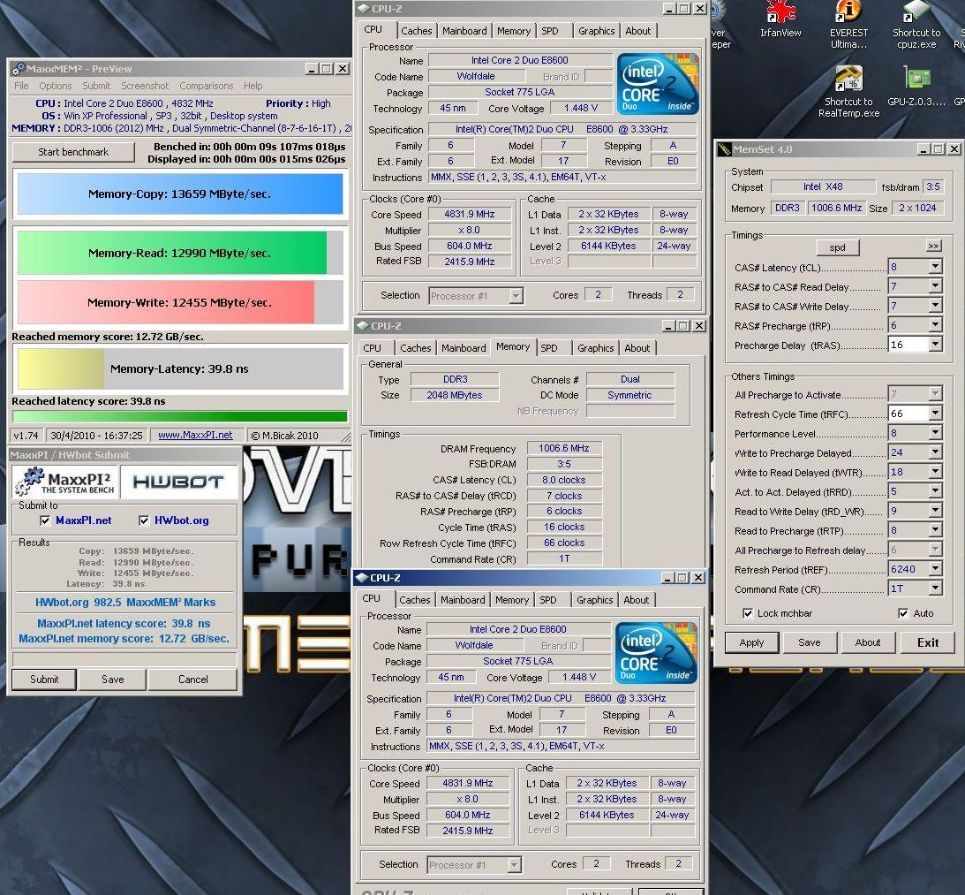Open the Options menu in MaxxMEM²

pos(55,86)
